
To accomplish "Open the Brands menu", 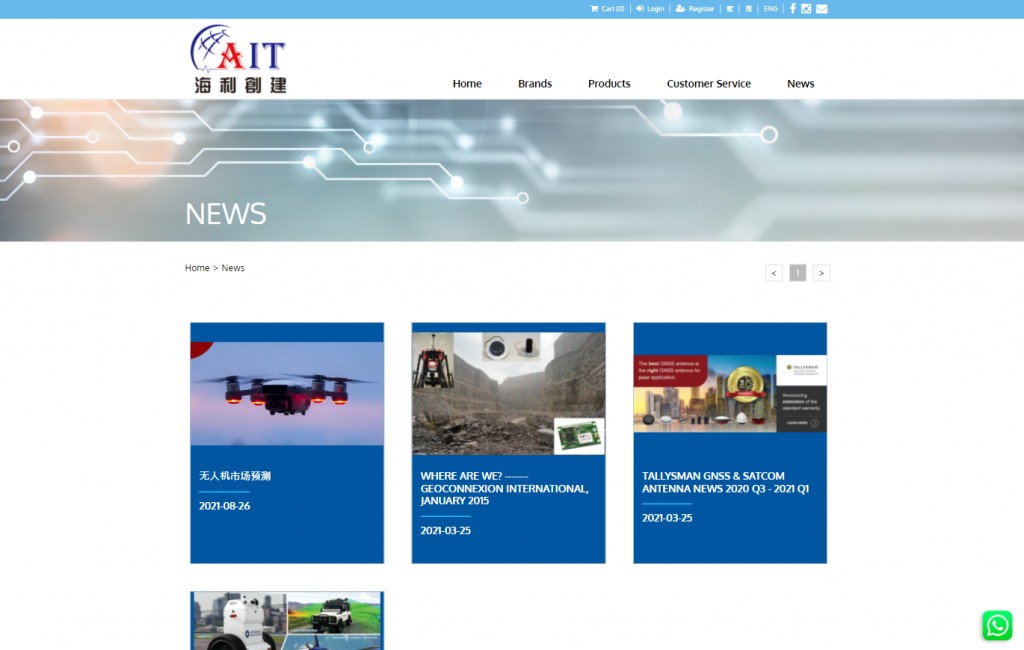I will pos(535,84).
